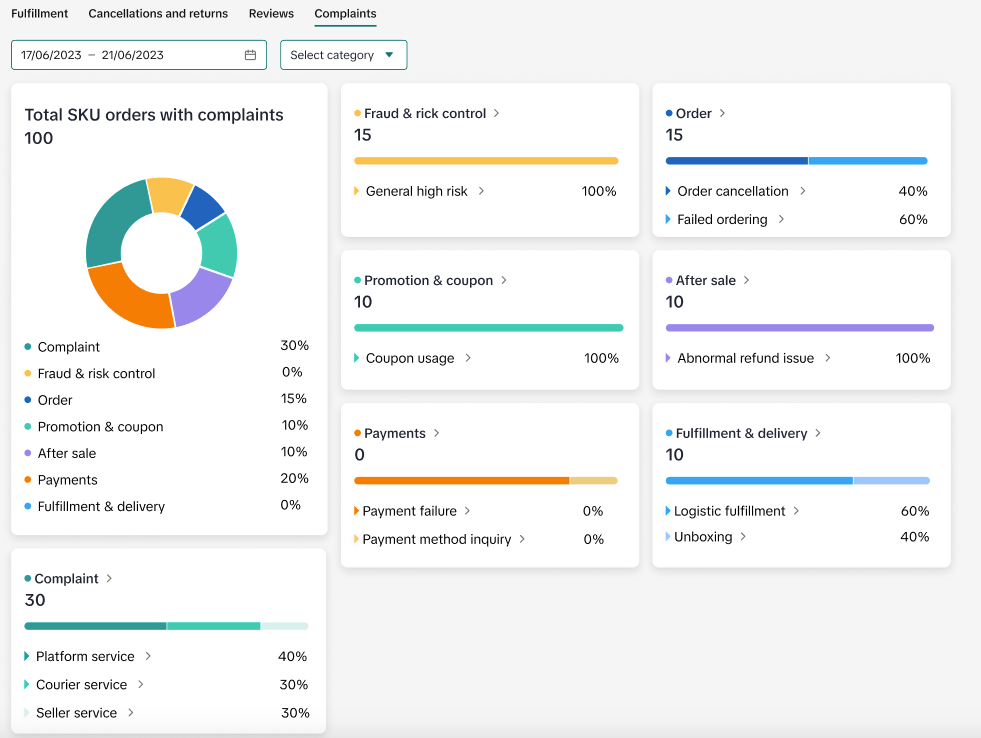
Task: Expand the Order cancellation row
Action: click(x=803, y=191)
